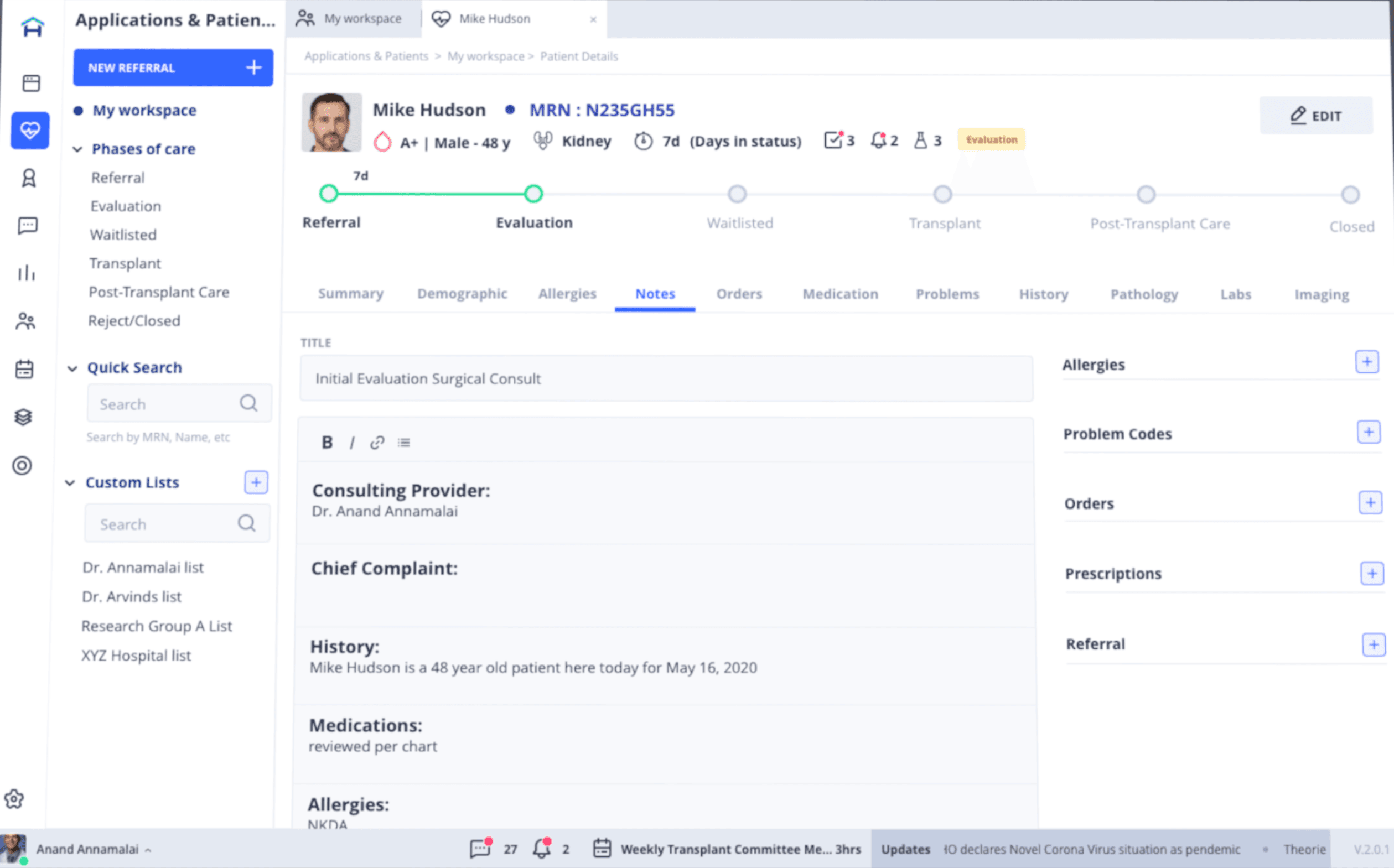Click the lab flask icon showing 3 results

[x=921, y=141]
